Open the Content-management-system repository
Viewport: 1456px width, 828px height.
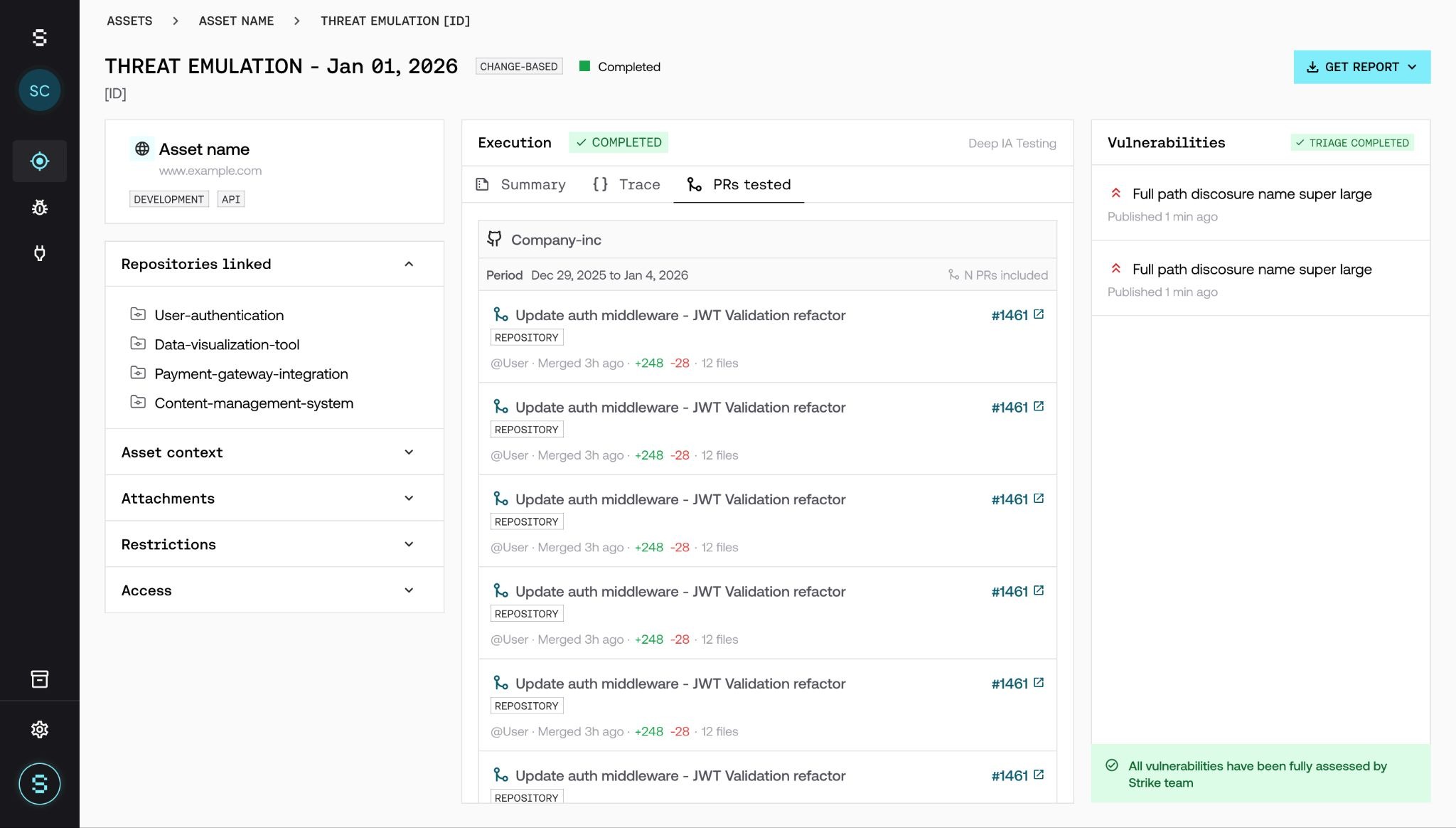[x=254, y=403]
